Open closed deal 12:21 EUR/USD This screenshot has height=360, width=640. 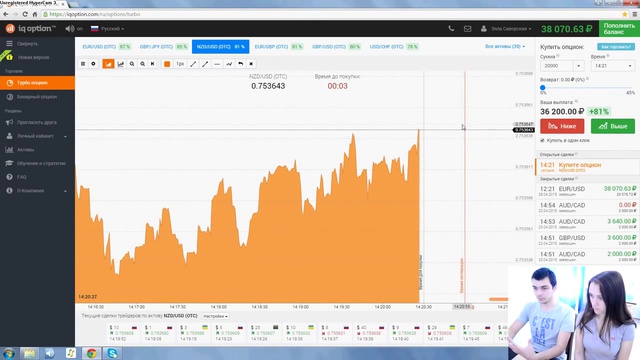tap(587, 191)
